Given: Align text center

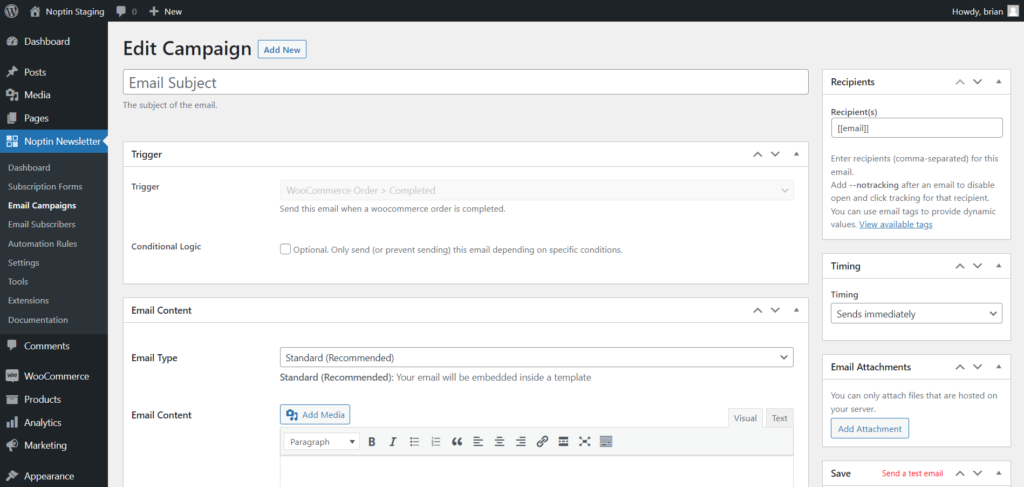Looking at the screenshot, I should click(x=500, y=442).
